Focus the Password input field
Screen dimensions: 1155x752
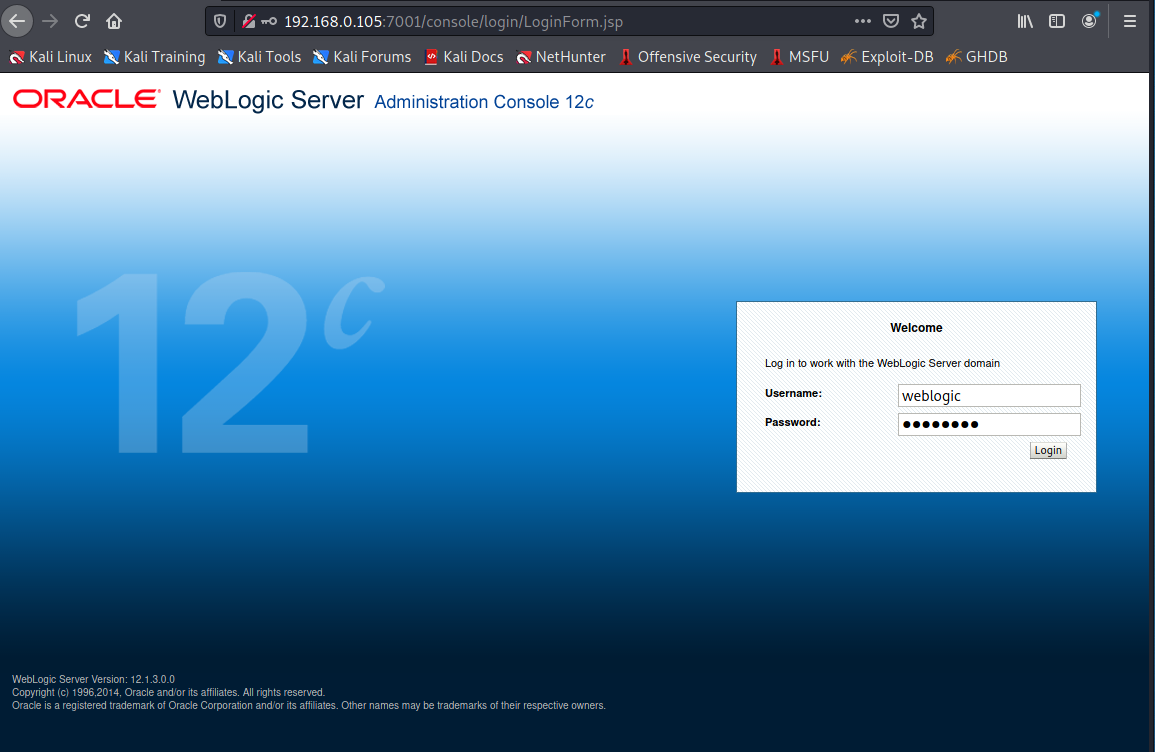click(989, 424)
